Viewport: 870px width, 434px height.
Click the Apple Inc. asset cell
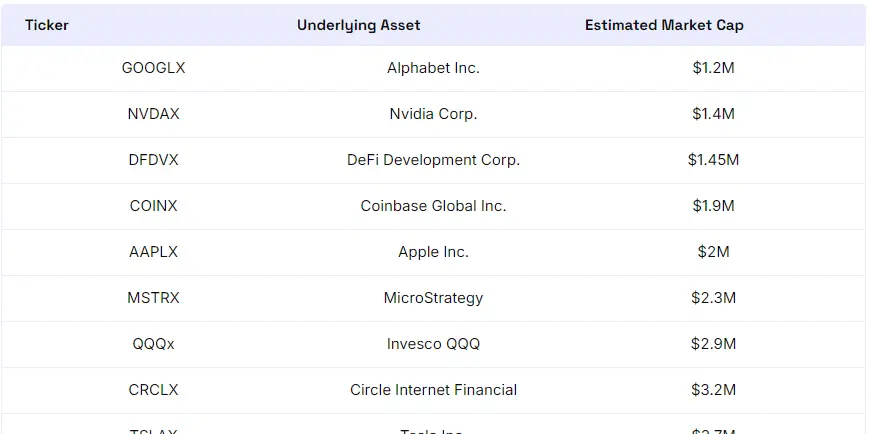[433, 252]
